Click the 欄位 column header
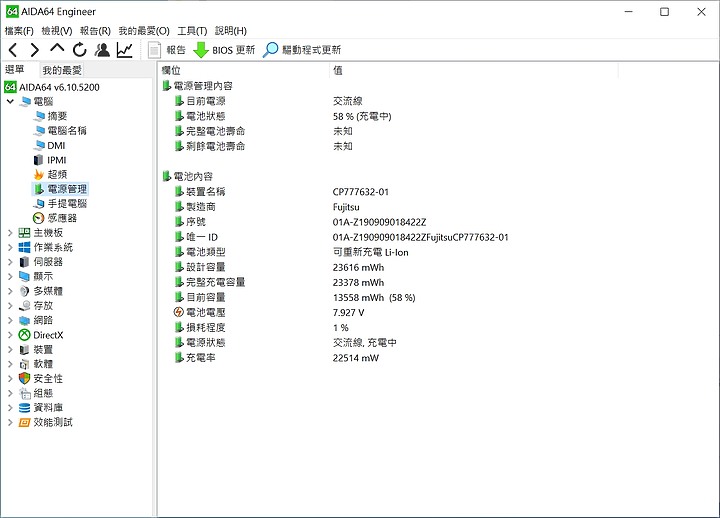 [x=244, y=70]
